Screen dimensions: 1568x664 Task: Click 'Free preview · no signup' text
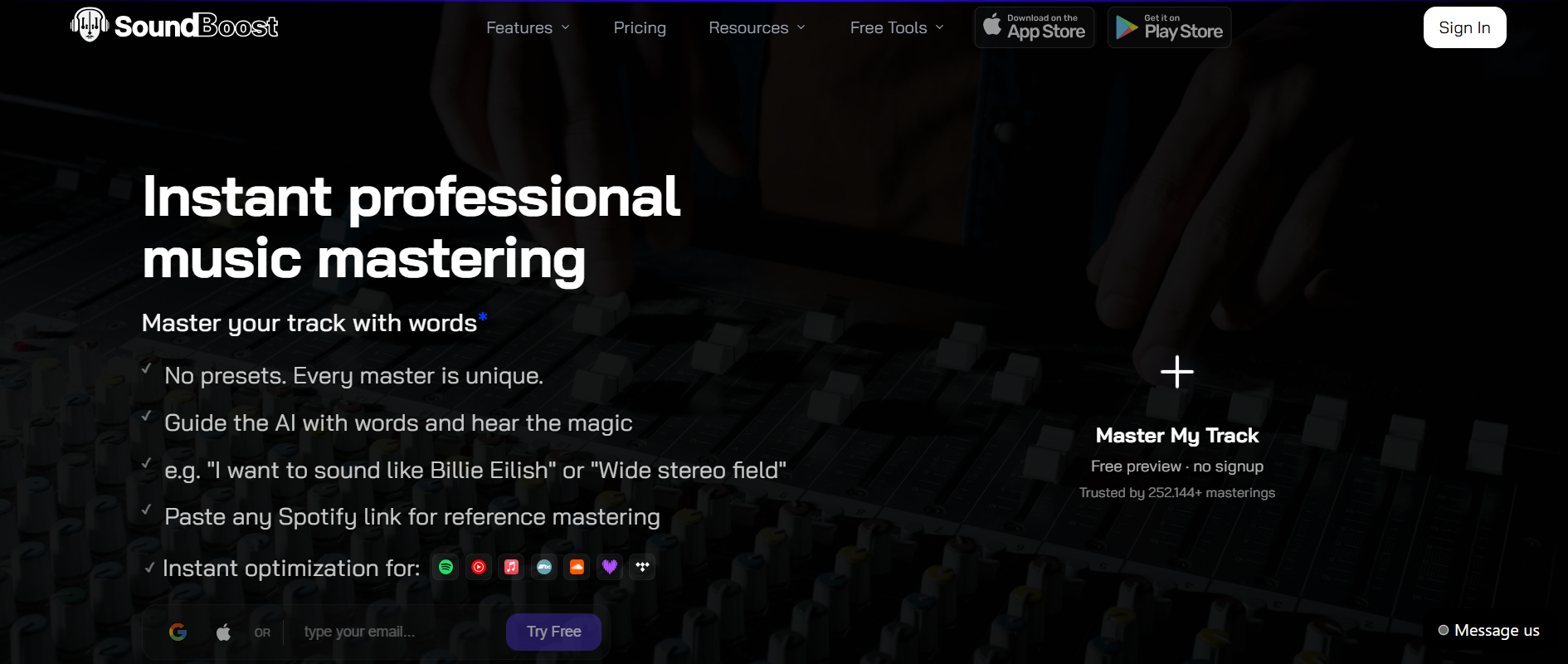1176,466
